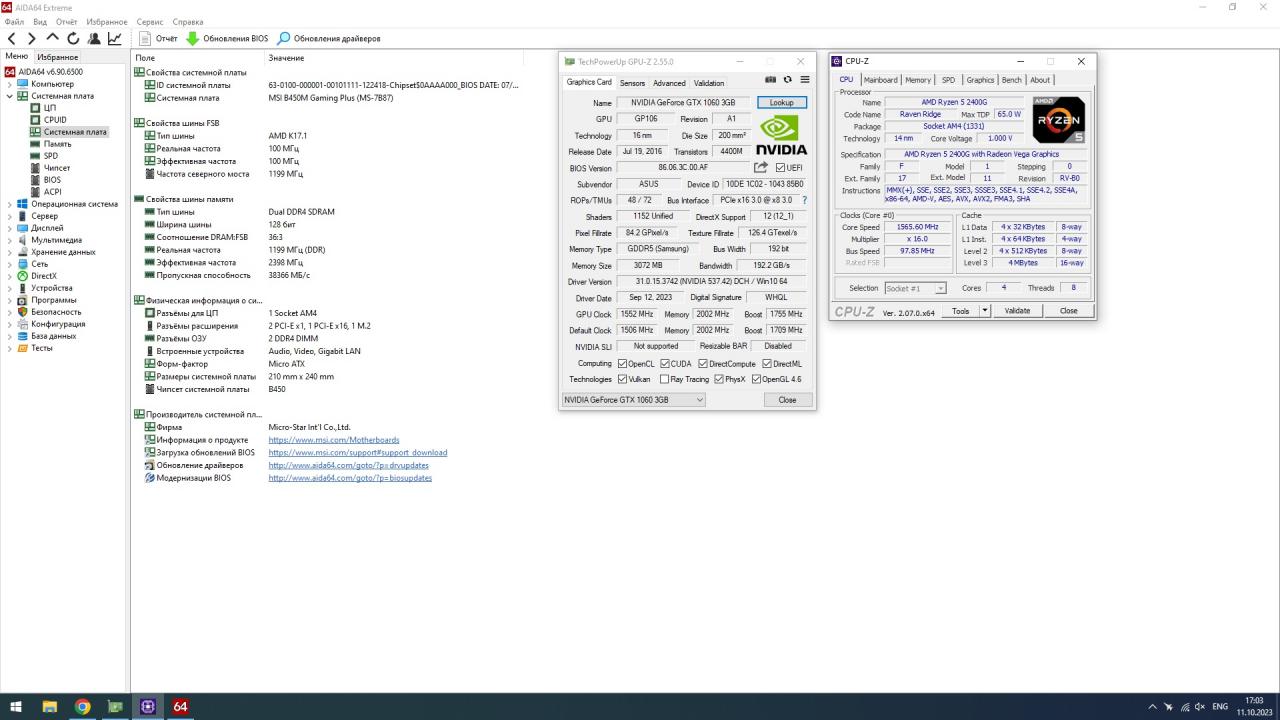Open File Explorer from taskbar
The height and width of the screenshot is (720, 1280).
click(50, 706)
